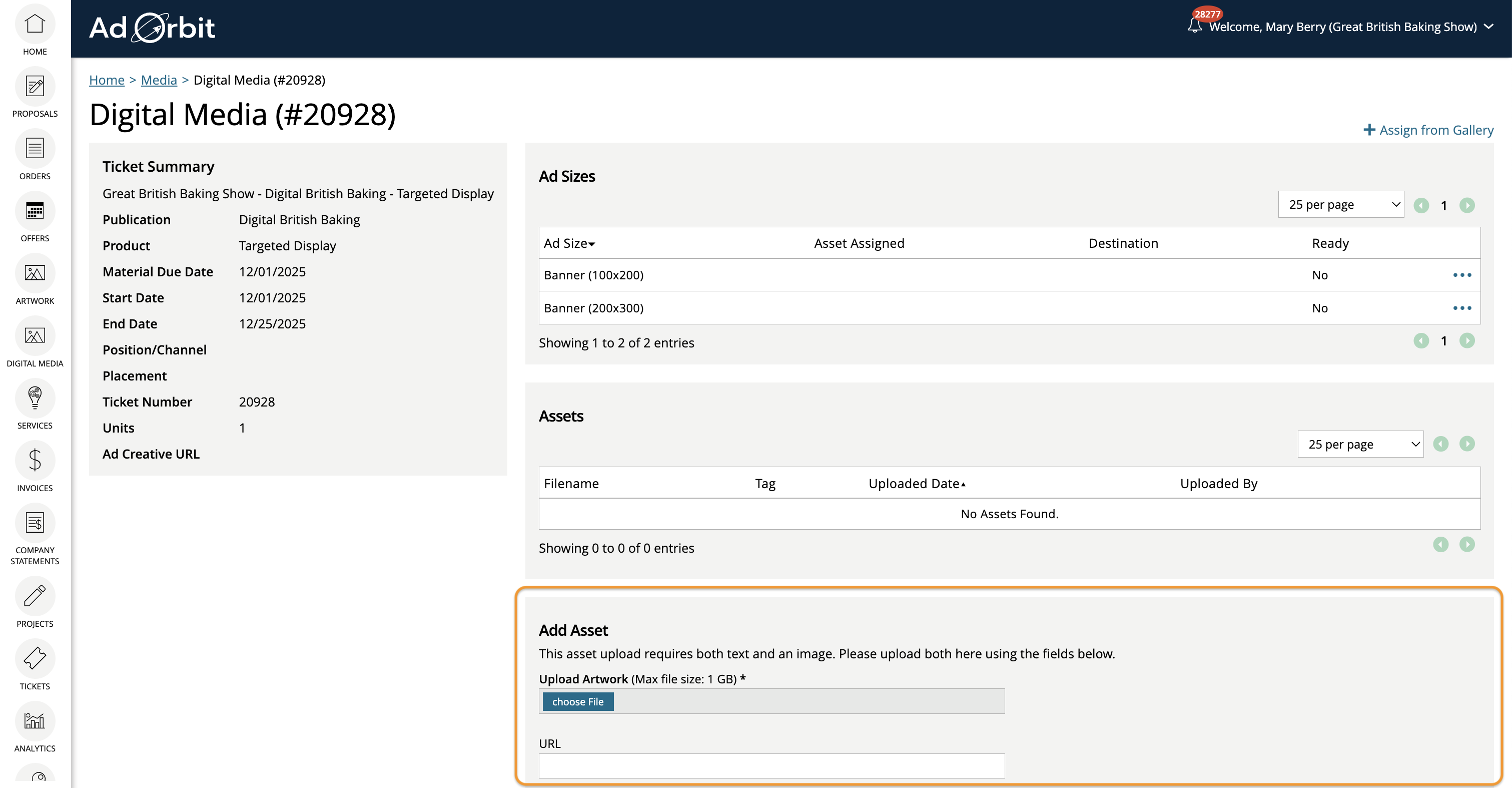
Task: Open the Tickets sidebar icon
Action: 35,658
